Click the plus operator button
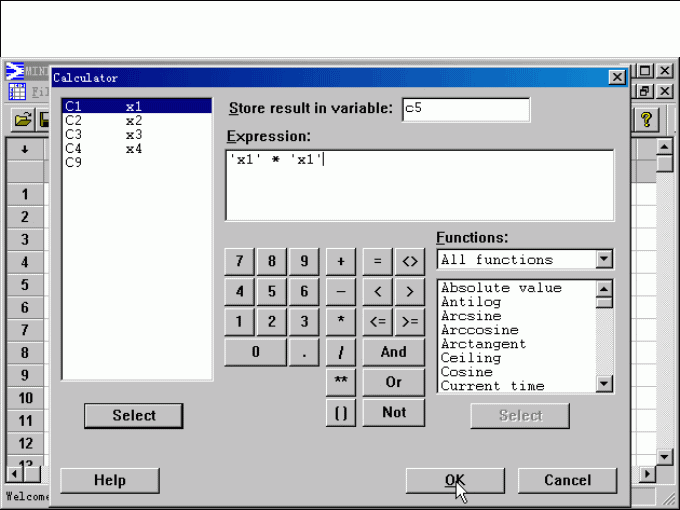 [341, 261]
